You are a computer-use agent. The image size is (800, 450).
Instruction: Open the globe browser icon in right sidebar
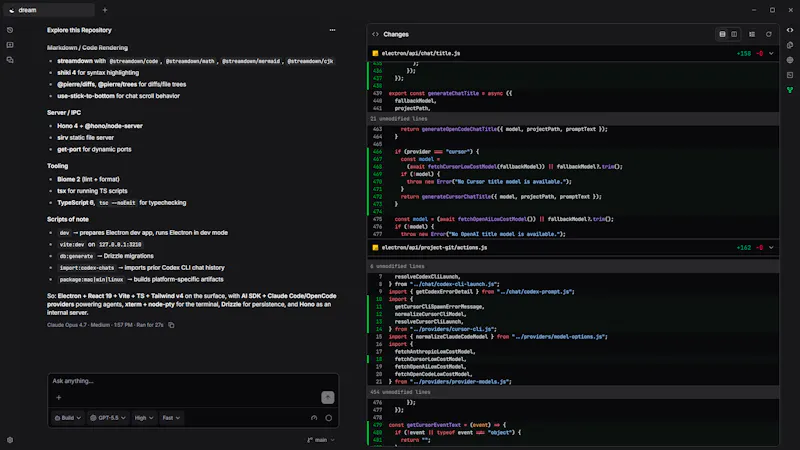790,60
